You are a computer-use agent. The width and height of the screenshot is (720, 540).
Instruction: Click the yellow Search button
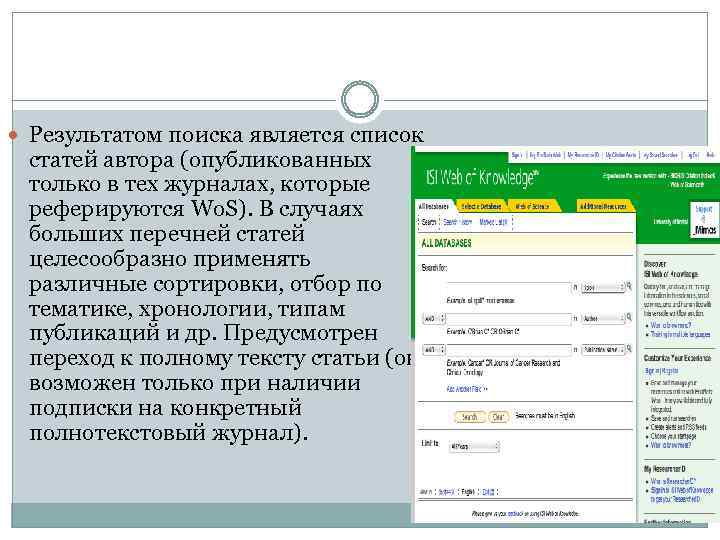click(x=469, y=417)
